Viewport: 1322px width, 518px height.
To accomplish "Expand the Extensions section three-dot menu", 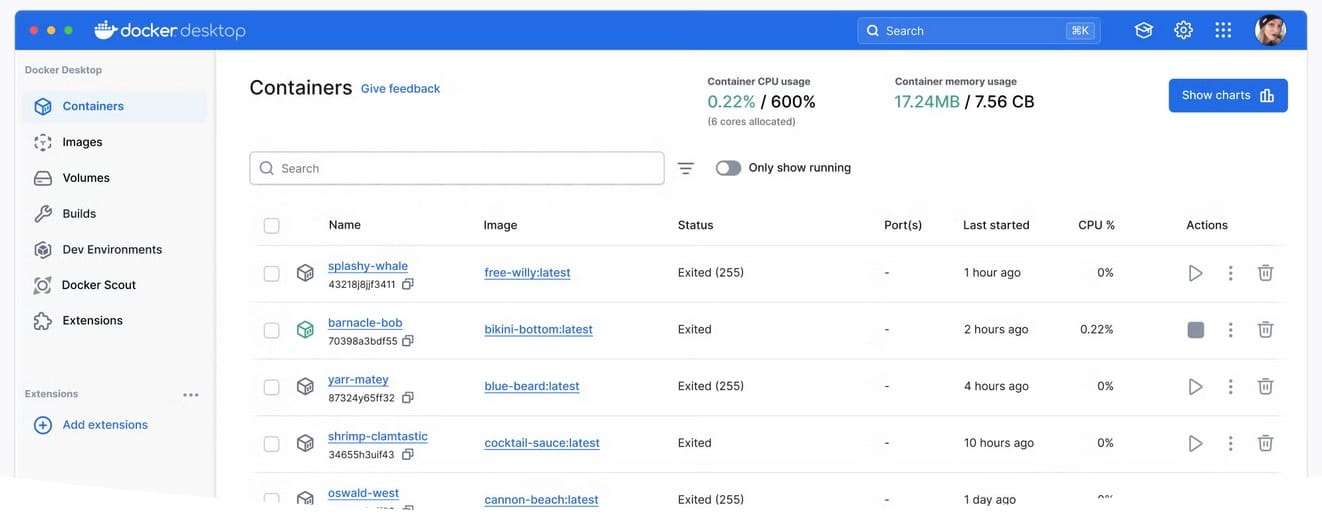I will click(191, 395).
